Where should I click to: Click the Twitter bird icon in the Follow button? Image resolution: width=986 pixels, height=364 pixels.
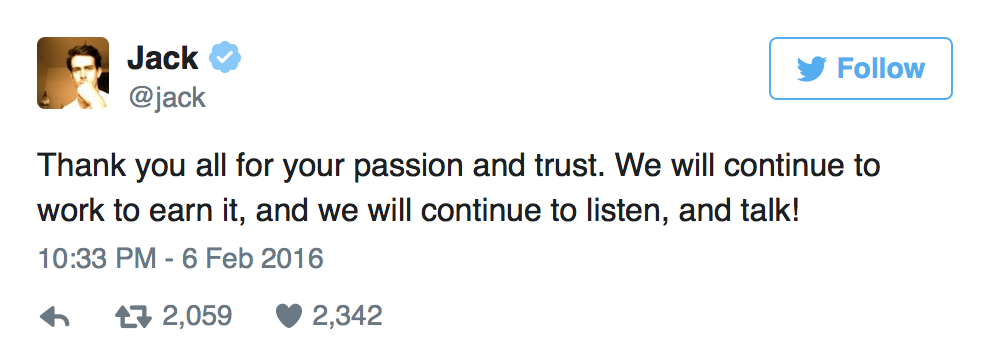811,69
